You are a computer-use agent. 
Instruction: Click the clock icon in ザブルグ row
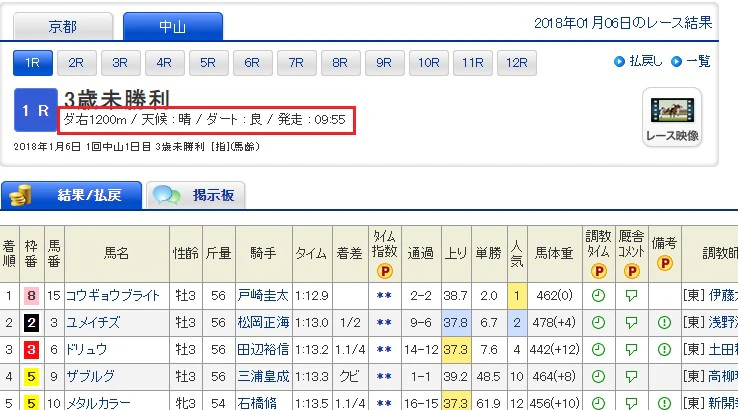[x=598, y=376]
